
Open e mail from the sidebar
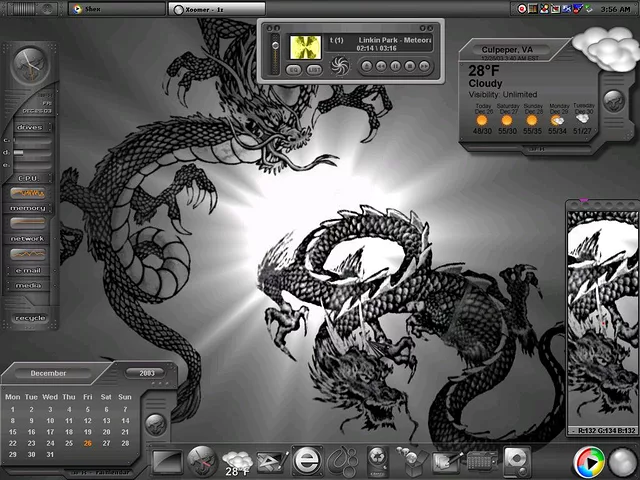click(28, 270)
